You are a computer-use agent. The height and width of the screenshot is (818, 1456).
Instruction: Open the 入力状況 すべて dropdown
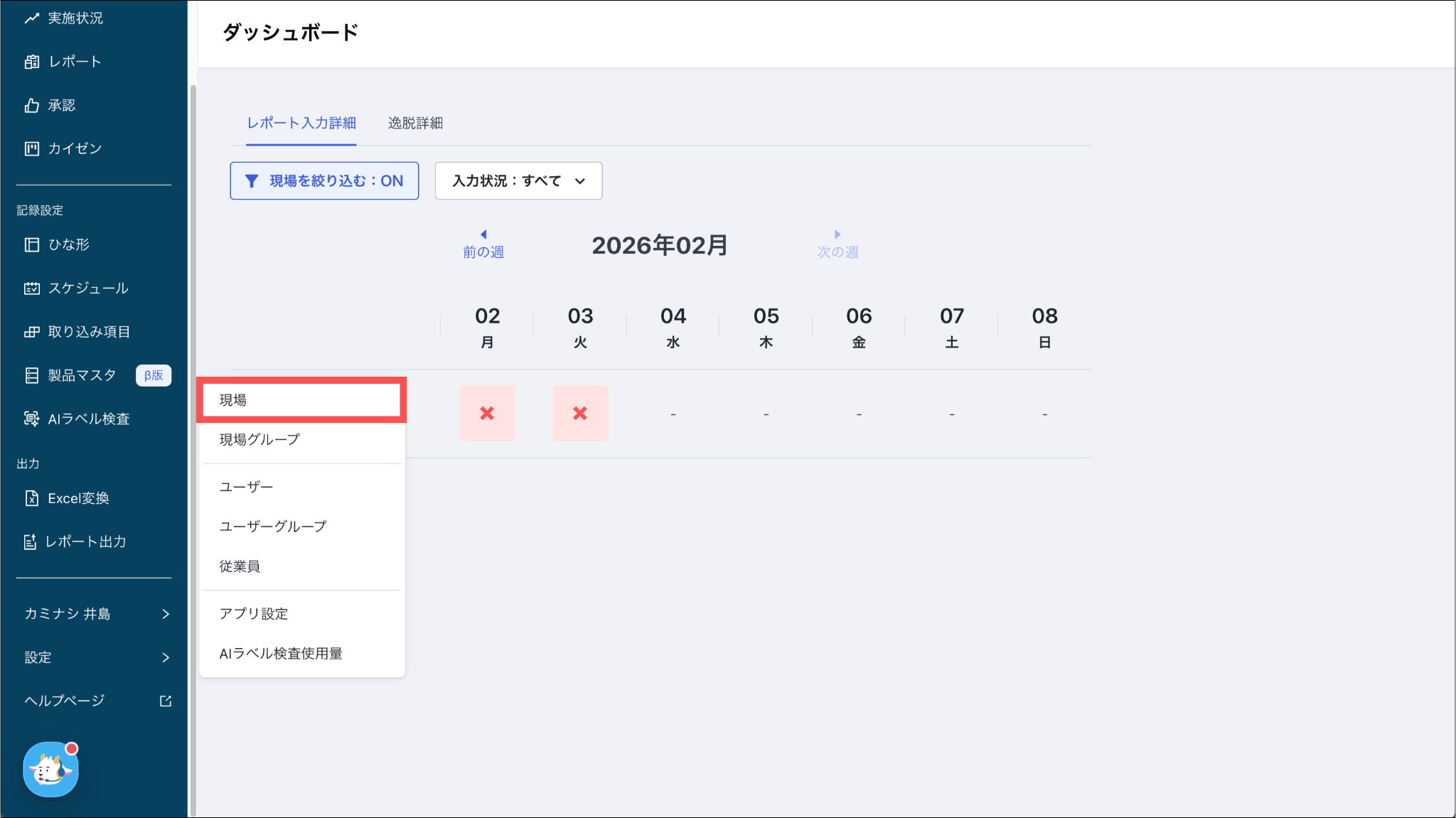click(518, 181)
